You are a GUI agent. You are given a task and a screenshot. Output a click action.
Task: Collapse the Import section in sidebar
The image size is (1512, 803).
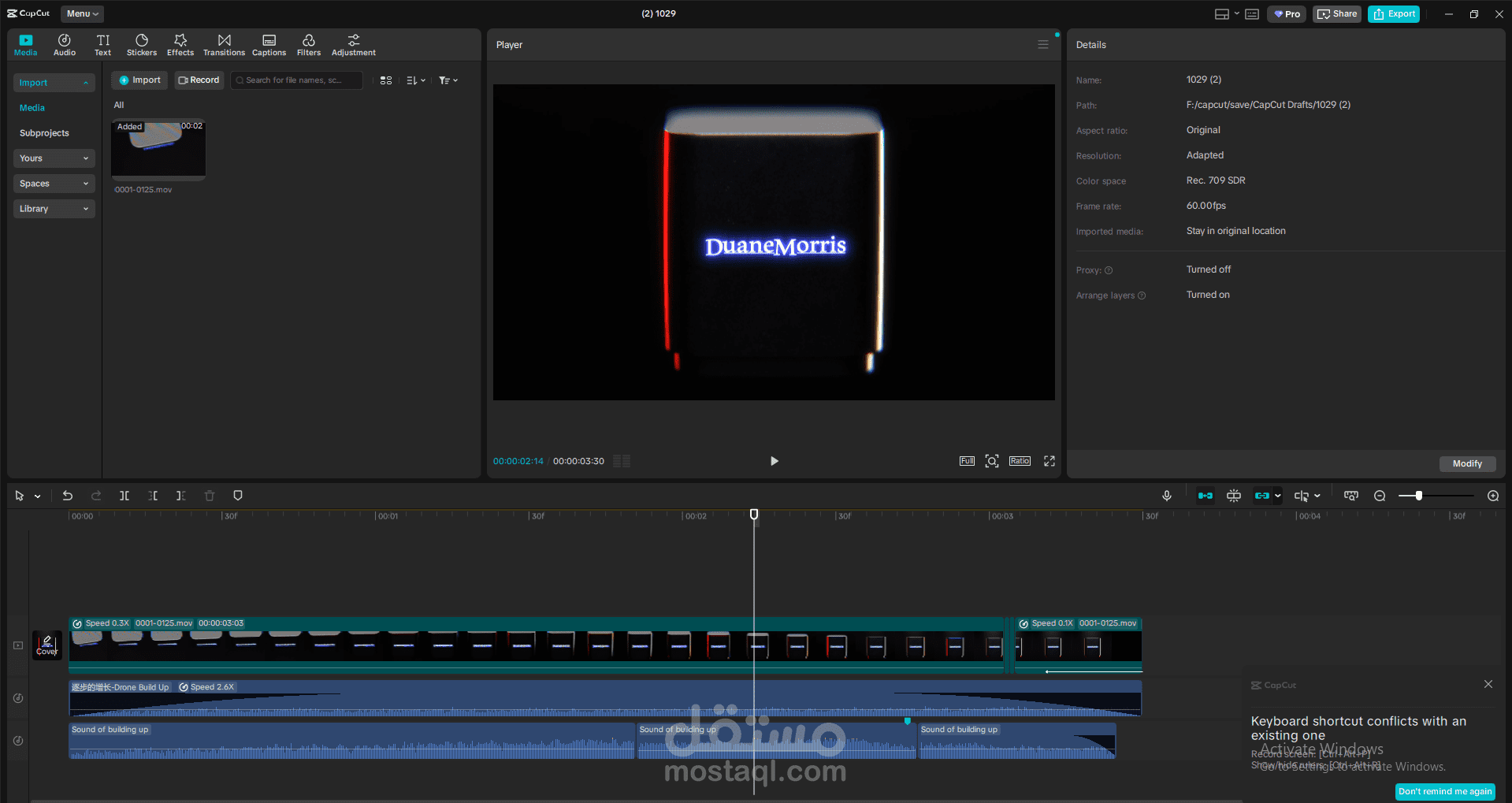point(54,83)
